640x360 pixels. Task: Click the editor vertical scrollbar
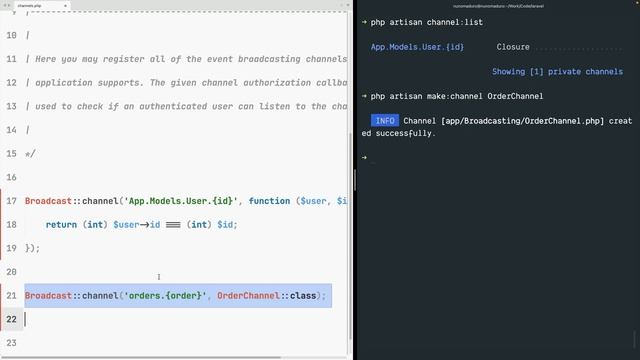pyautogui.click(x=350, y=237)
